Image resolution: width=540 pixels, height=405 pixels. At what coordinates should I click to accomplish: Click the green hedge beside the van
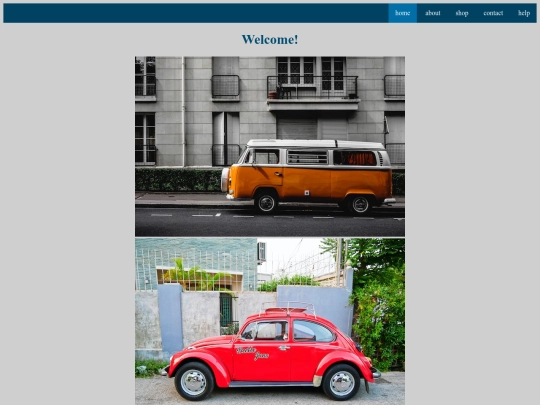178,179
